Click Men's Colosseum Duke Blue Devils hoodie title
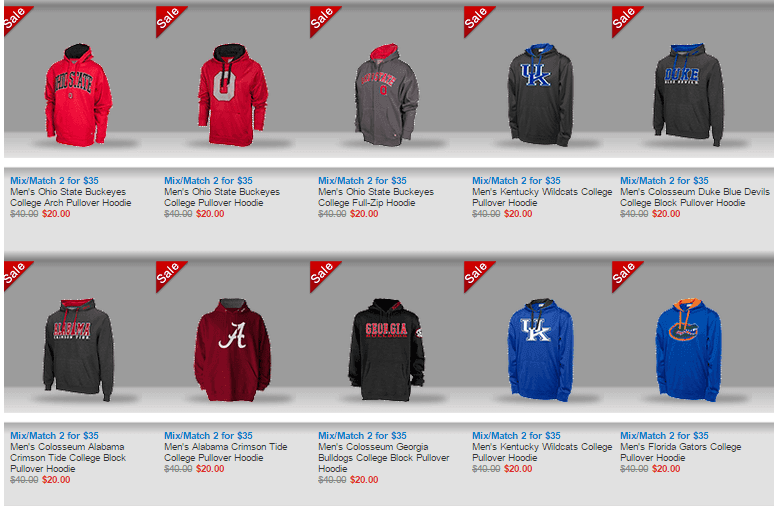775x506 pixels. (694, 197)
